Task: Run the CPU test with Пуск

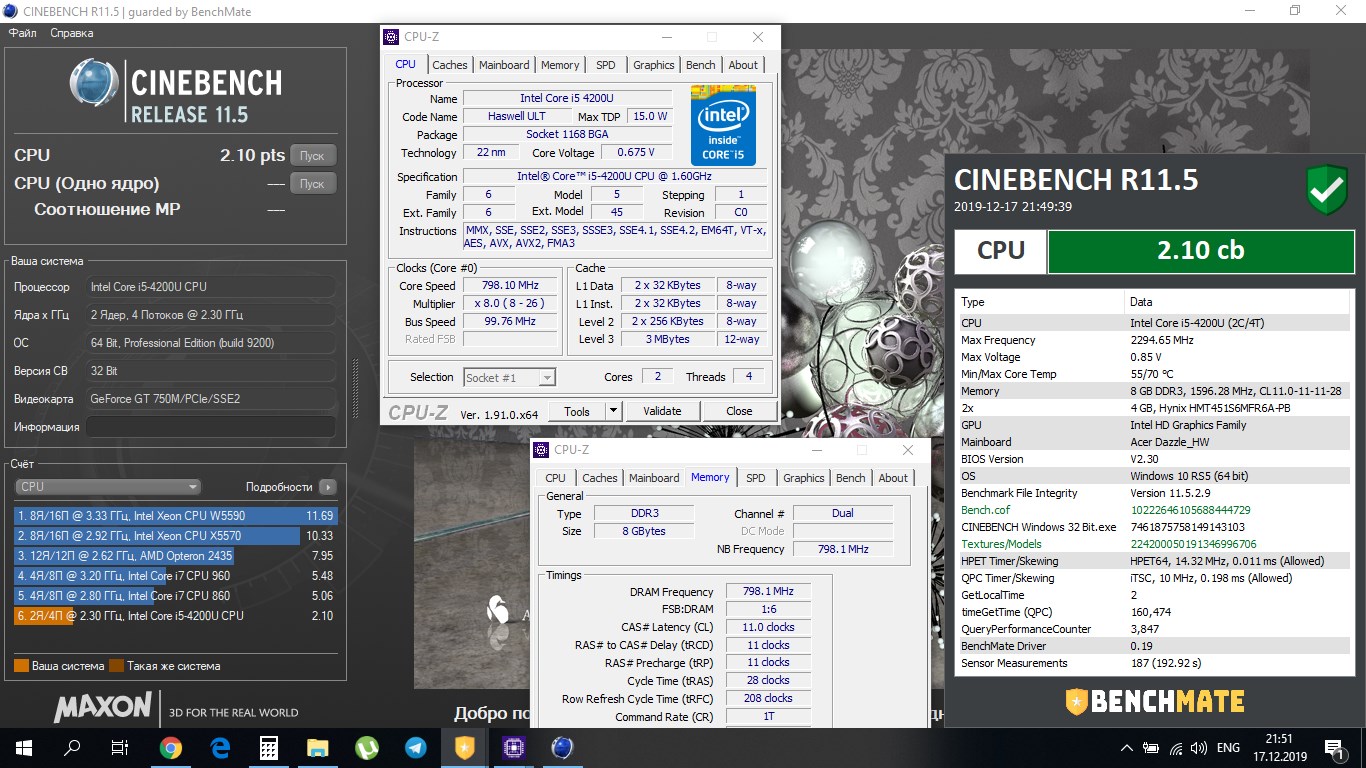Action: (x=313, y=156)
